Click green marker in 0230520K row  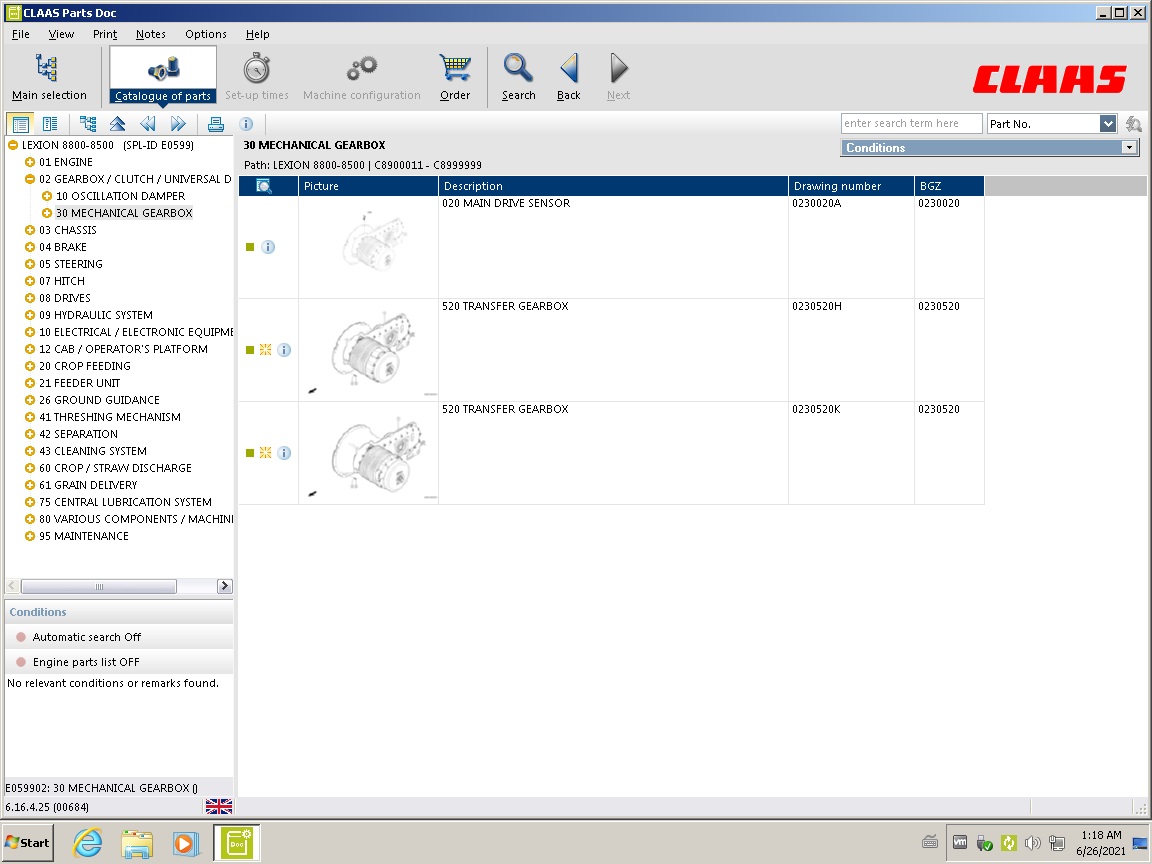click(x=250, y=453)
